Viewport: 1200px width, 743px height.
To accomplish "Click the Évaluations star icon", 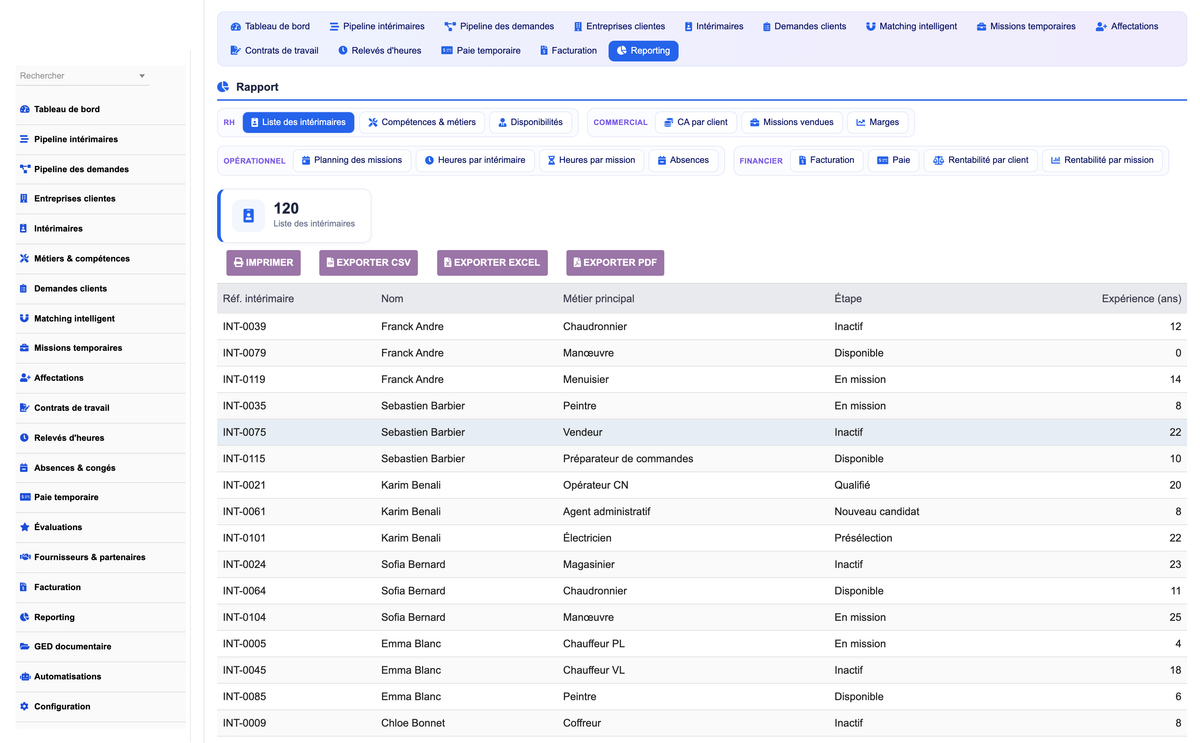I will (25, 527).
